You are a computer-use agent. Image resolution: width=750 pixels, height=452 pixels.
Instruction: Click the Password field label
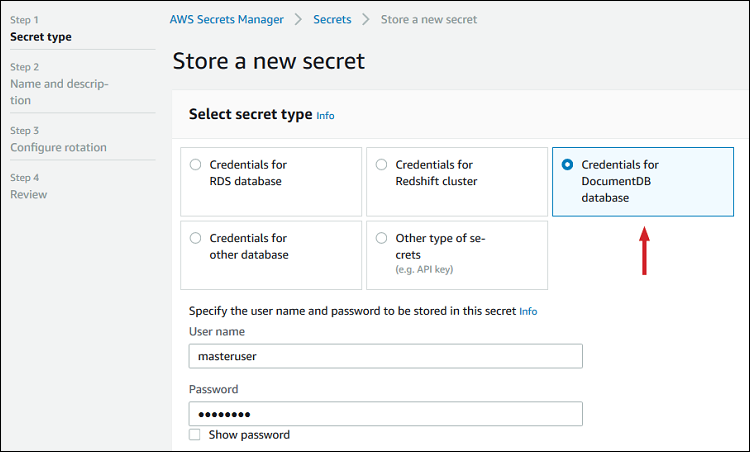pos(213,389)
